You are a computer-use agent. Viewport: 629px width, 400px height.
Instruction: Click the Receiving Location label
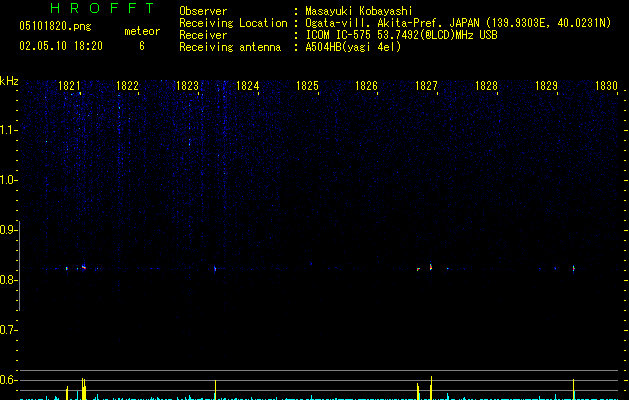point(233,23)
